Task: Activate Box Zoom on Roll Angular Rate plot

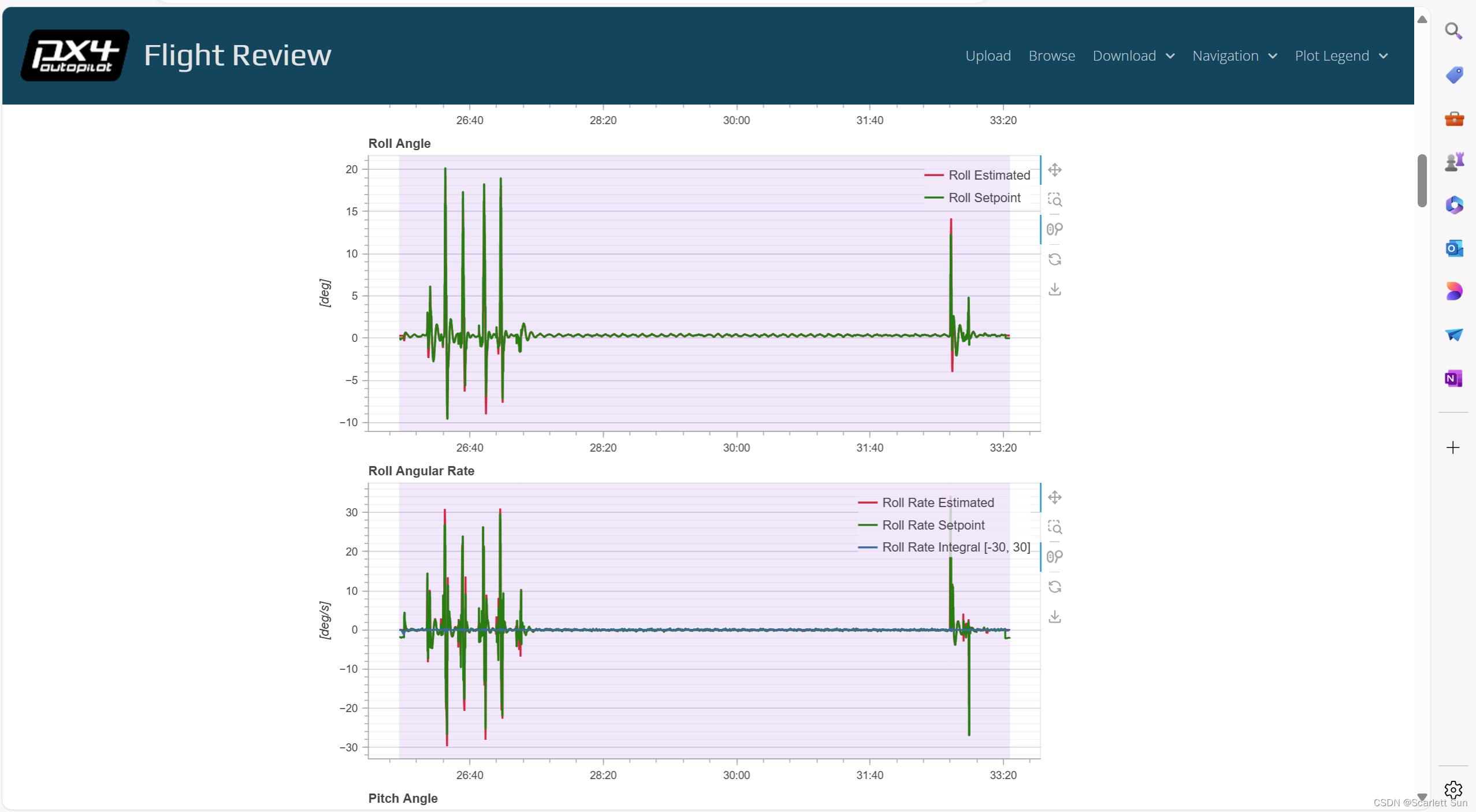Action: pyautogui.click(x=1054, y=527)
